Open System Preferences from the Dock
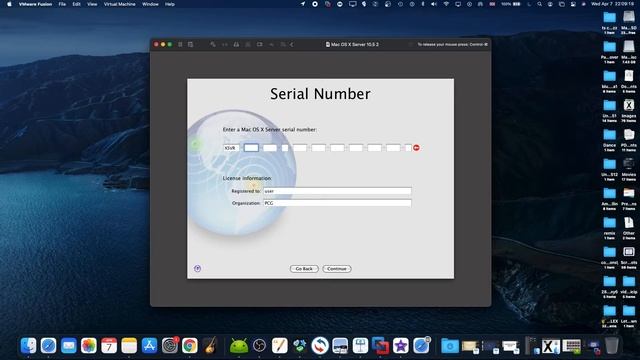Screen dimensions: 640x360 point(169,346)
